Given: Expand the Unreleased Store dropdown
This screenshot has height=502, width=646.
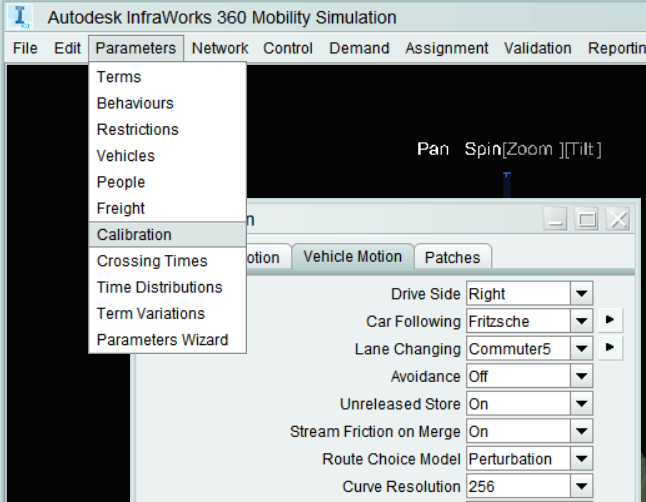Looking at the screenshot, I should 581,404.
